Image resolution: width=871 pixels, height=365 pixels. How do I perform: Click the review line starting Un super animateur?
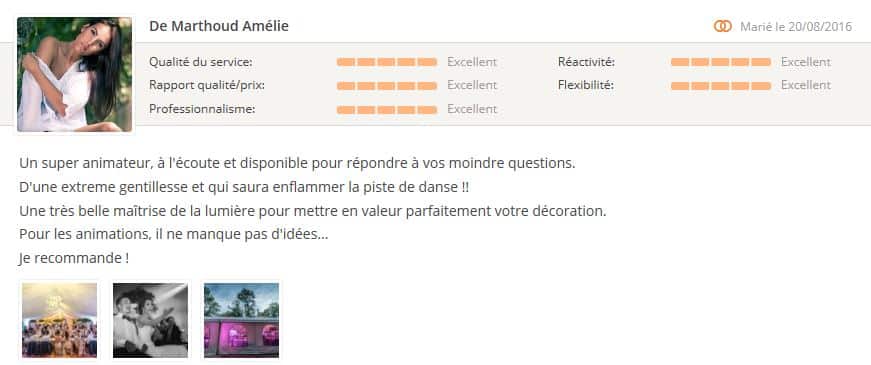coord(297,164)
